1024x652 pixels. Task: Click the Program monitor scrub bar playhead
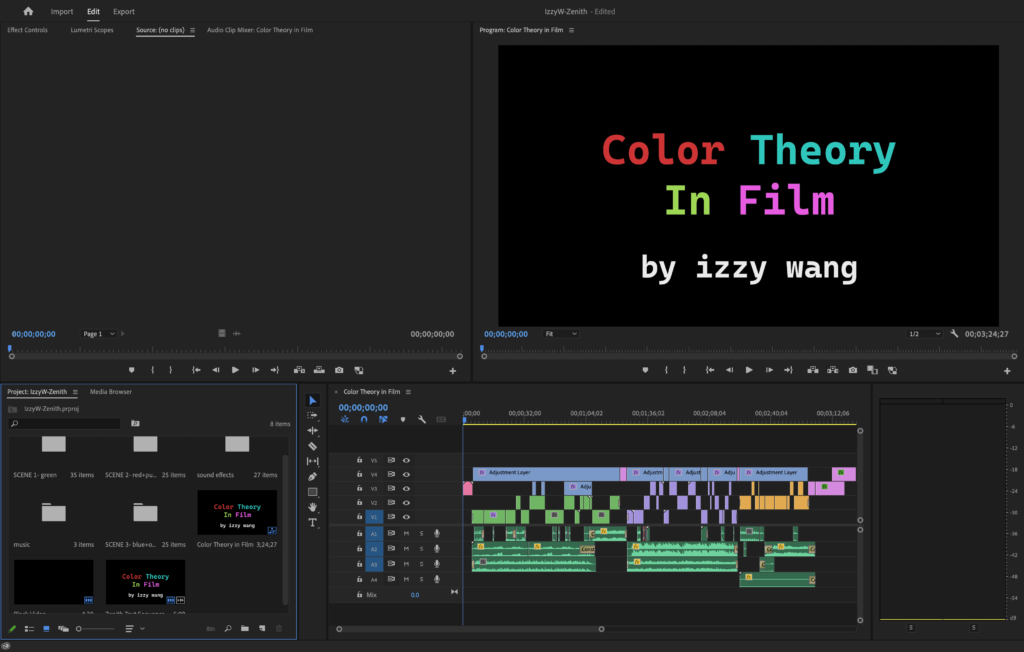coord(482,350)
